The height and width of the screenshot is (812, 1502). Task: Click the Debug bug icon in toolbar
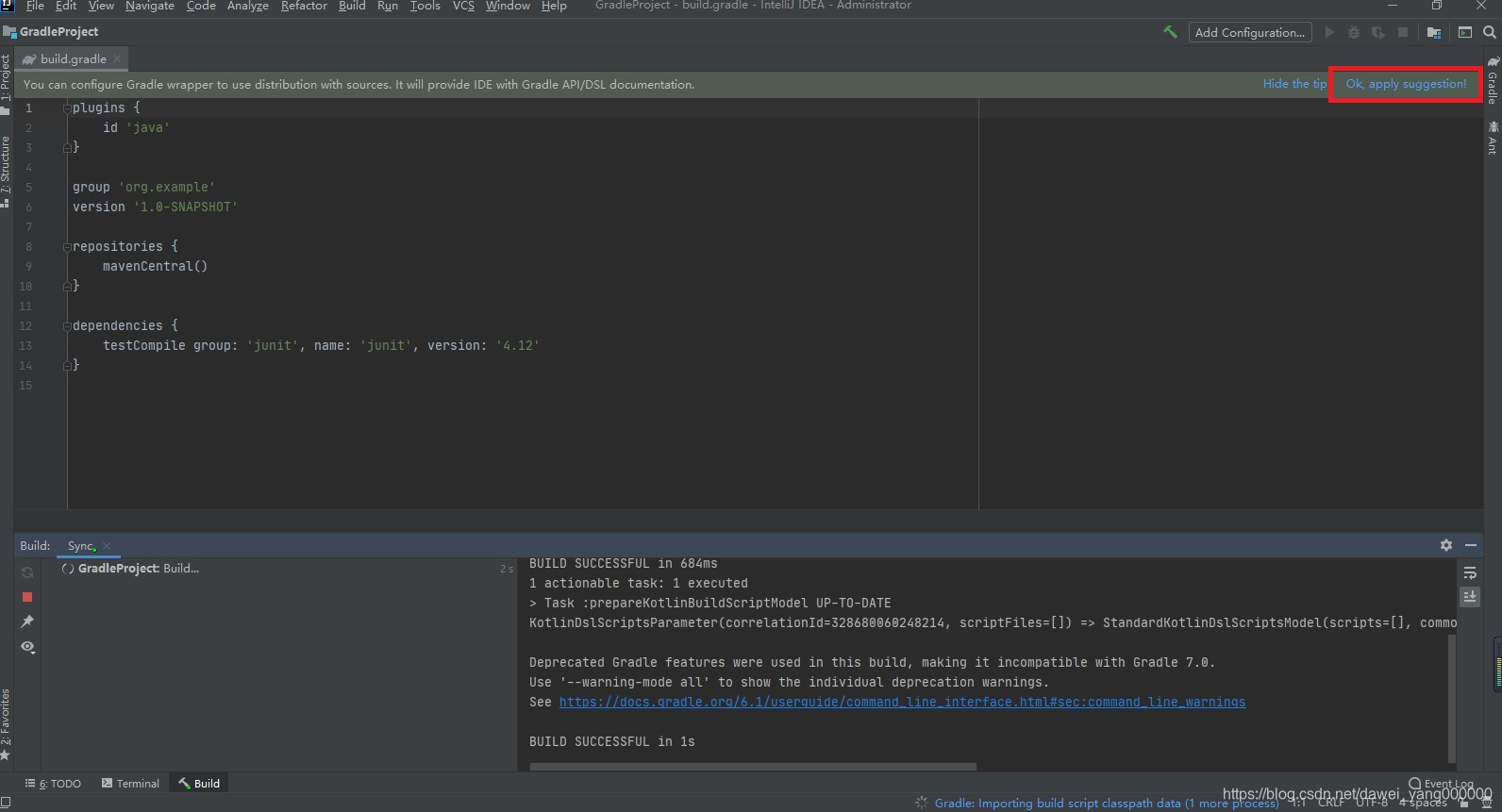1354,32
